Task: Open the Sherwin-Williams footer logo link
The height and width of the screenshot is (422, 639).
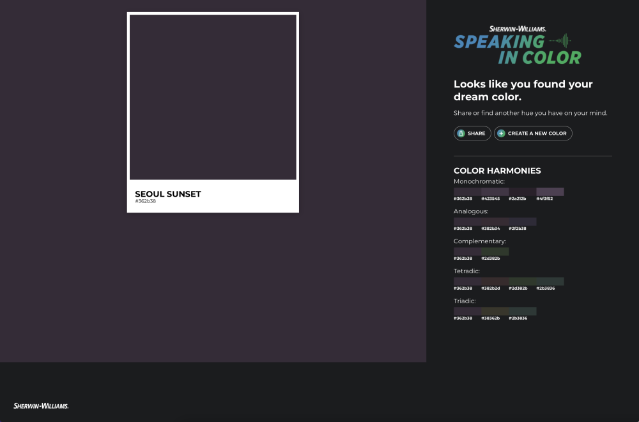Action: pos(41,405)
